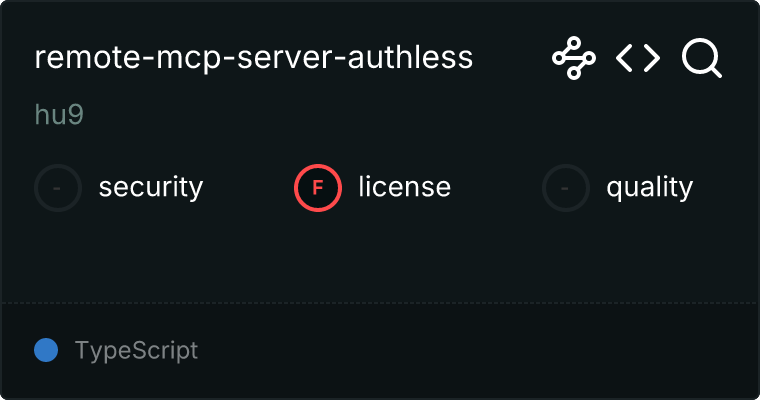Click the blue TypeScript language dot
This screenshot has width=760, height=400.
(x=46, y=350)
